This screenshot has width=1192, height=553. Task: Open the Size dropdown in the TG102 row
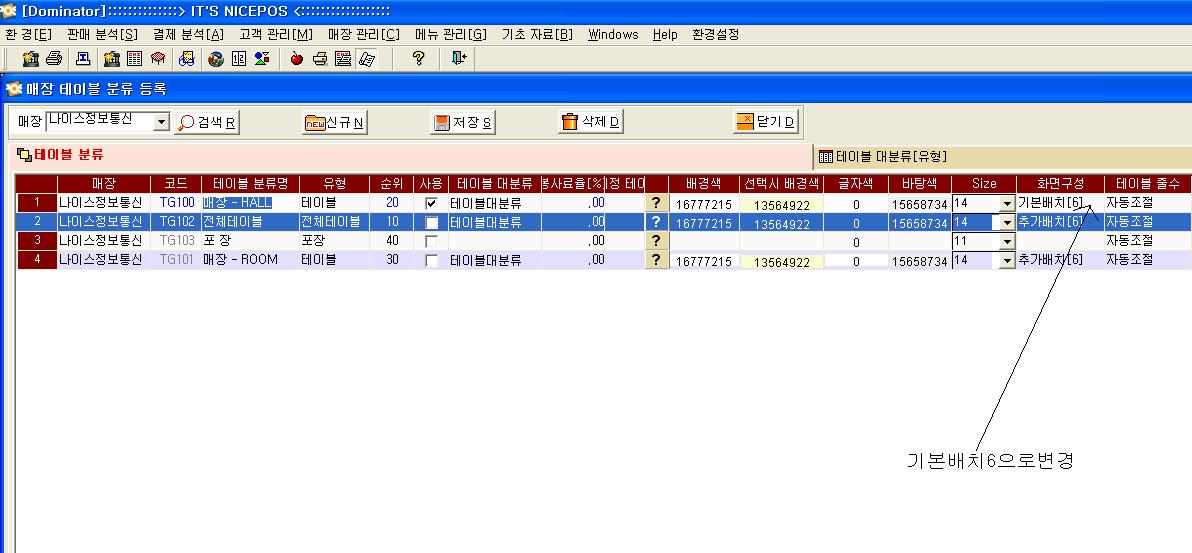(1007, 223)
